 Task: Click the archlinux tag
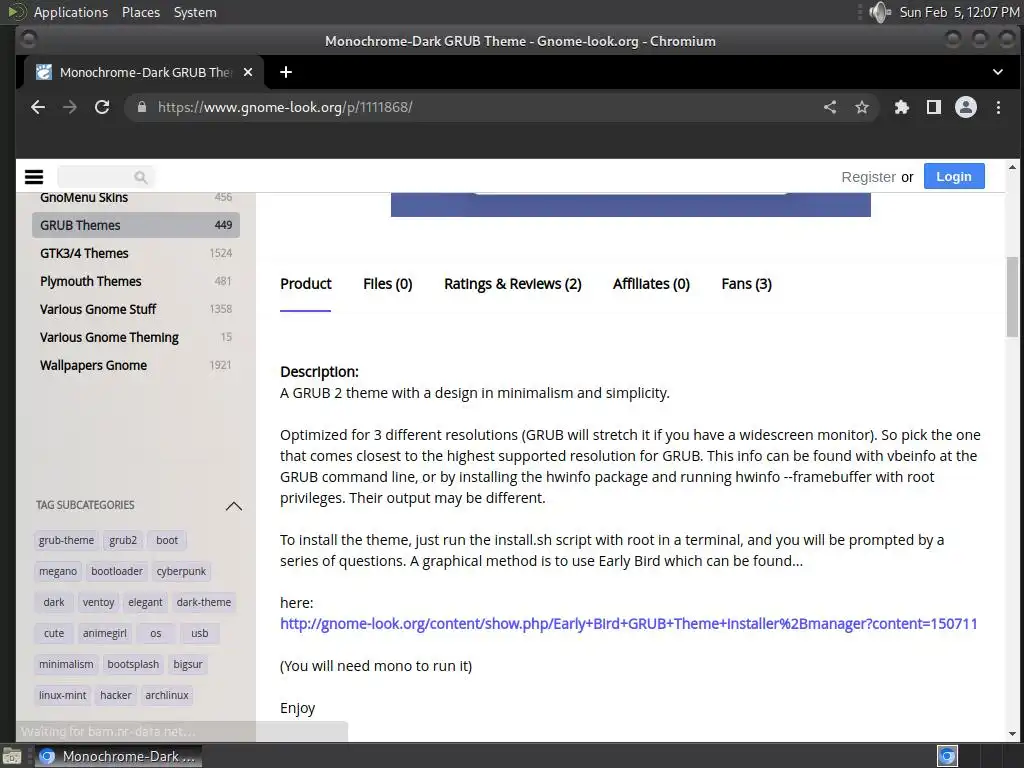[x=167, y=696]
